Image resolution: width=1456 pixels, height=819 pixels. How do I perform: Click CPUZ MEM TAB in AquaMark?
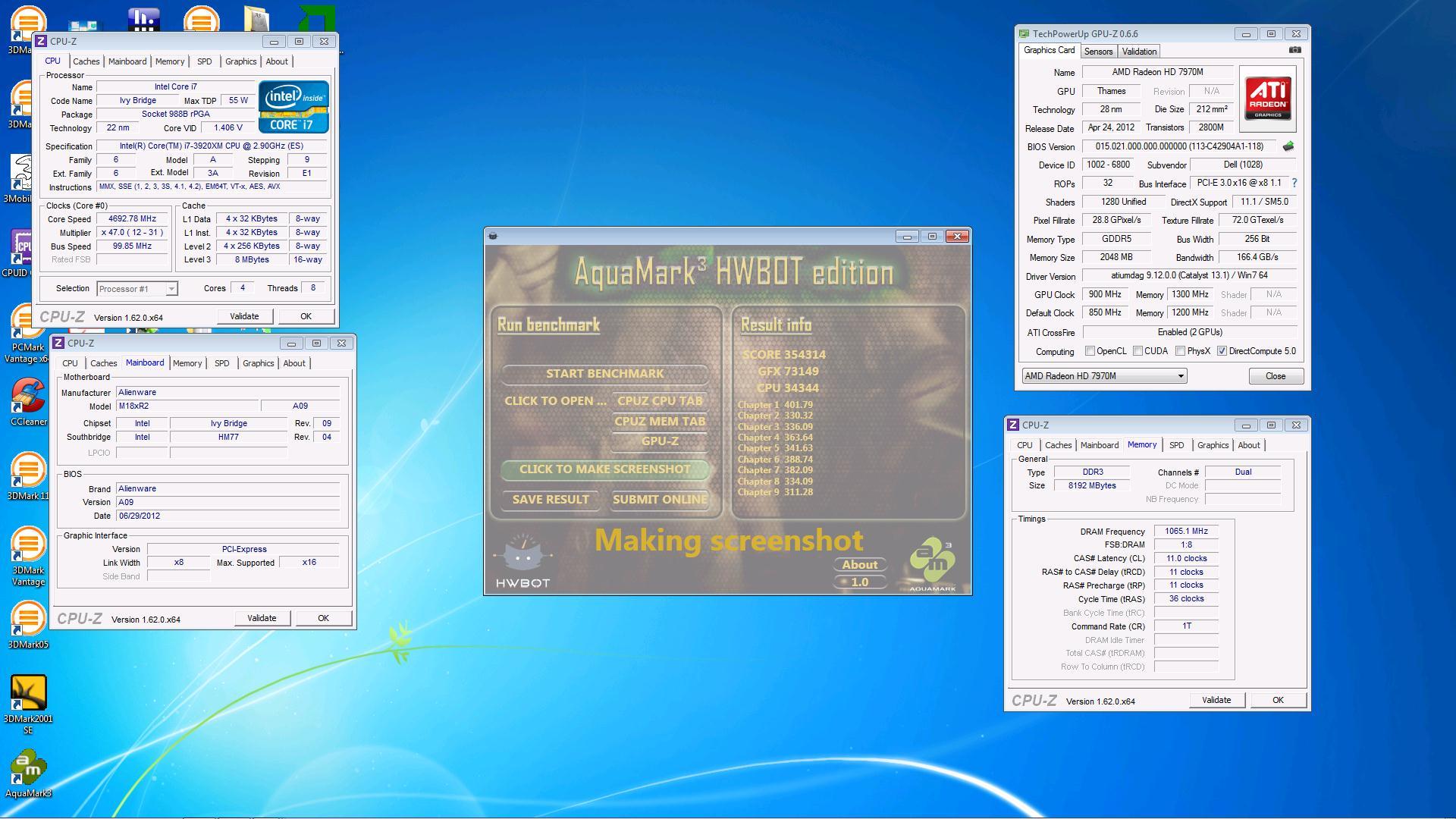pos(660,421)
